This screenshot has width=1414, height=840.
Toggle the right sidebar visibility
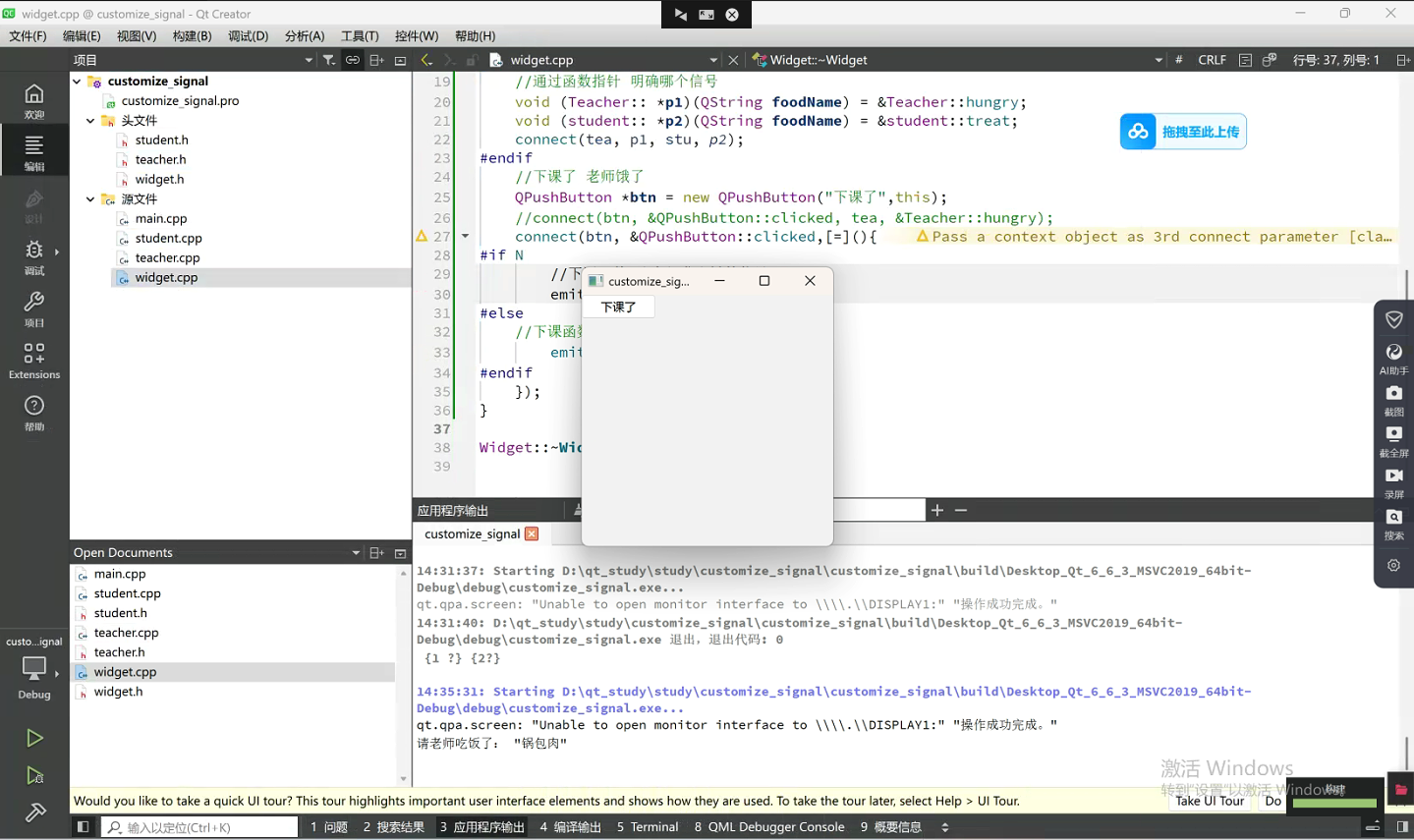(x=1402, y=827)
